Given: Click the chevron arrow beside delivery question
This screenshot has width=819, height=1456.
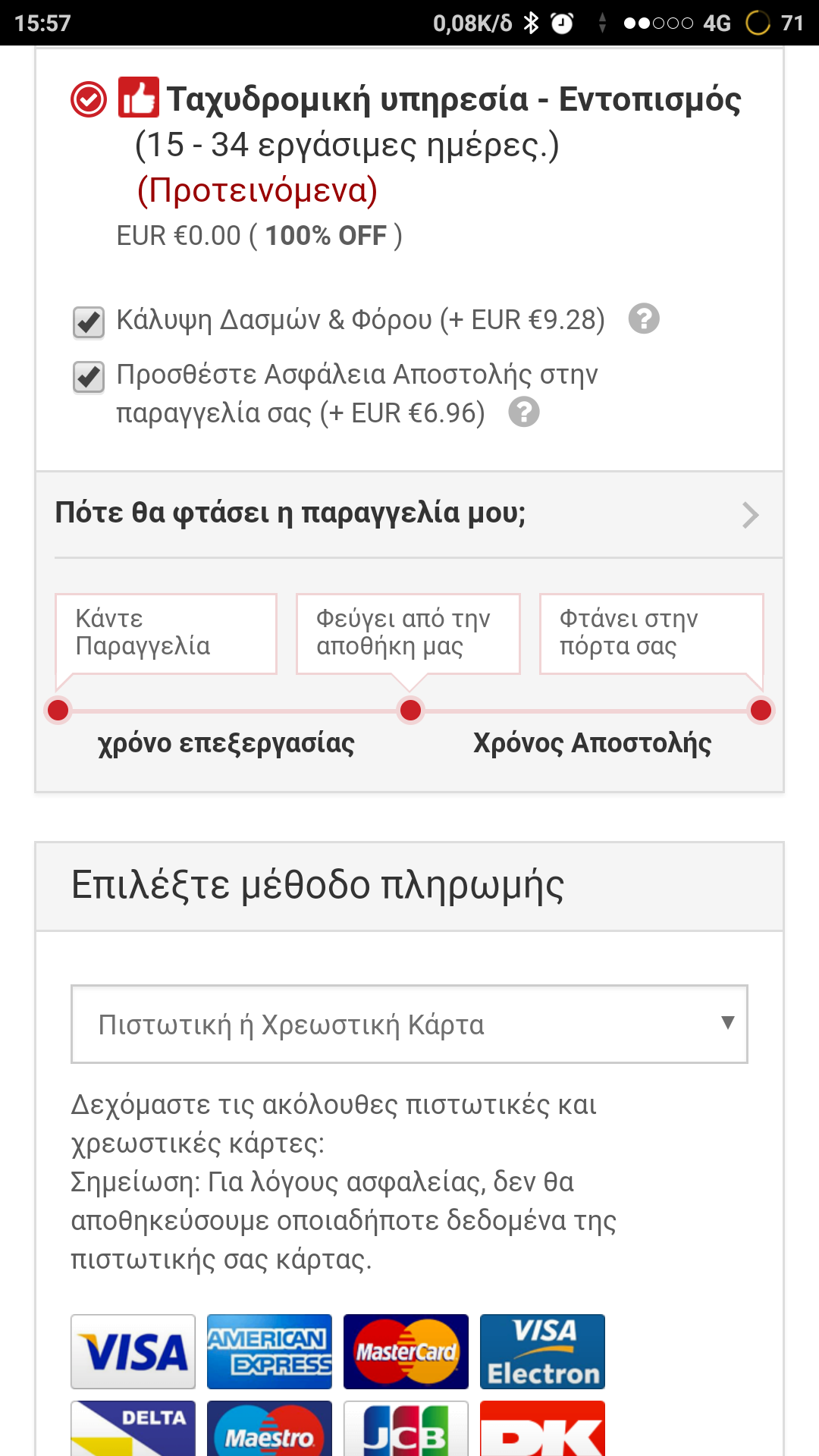Looking at the screenshot, I should click(750, 515).
